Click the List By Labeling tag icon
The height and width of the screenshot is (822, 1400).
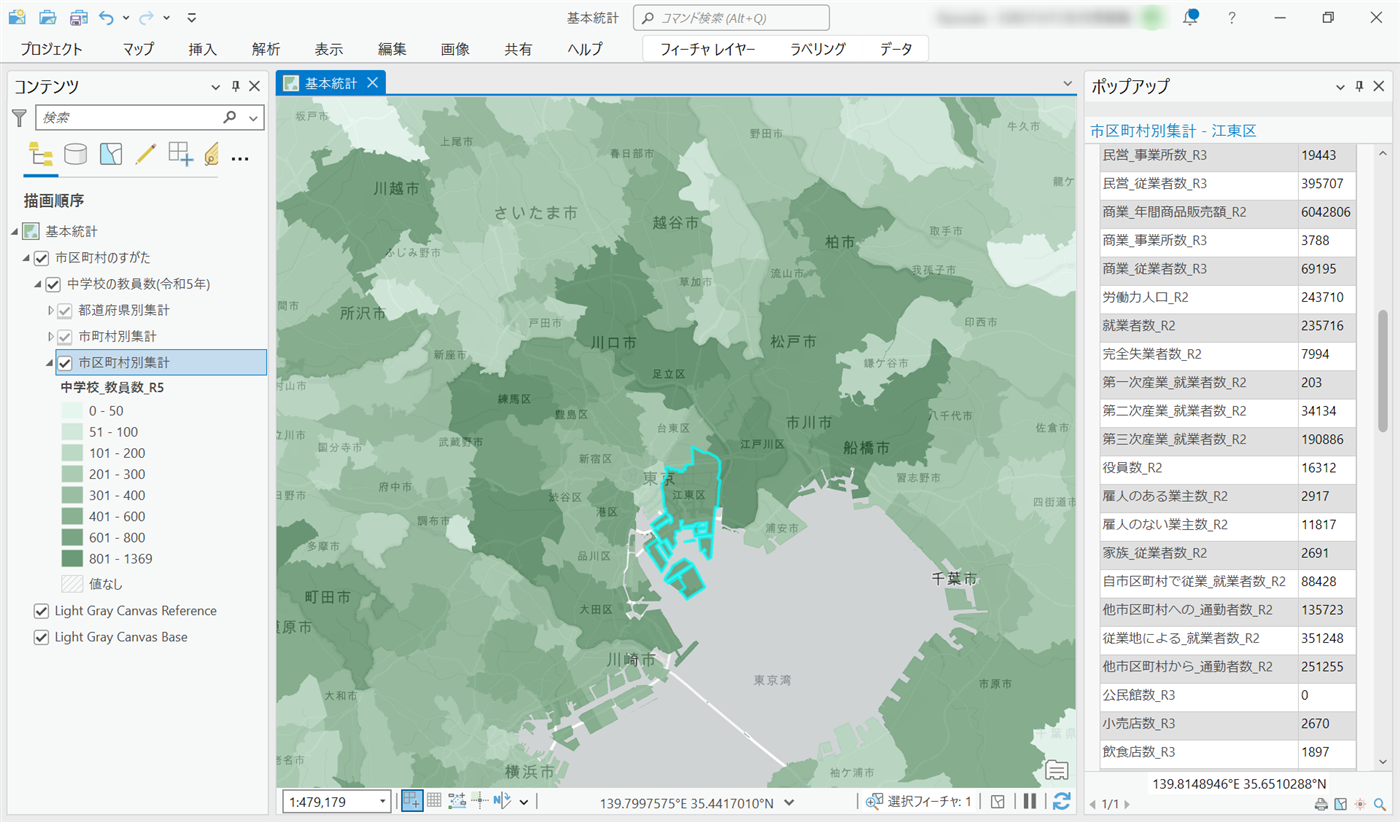click(211, 154)
